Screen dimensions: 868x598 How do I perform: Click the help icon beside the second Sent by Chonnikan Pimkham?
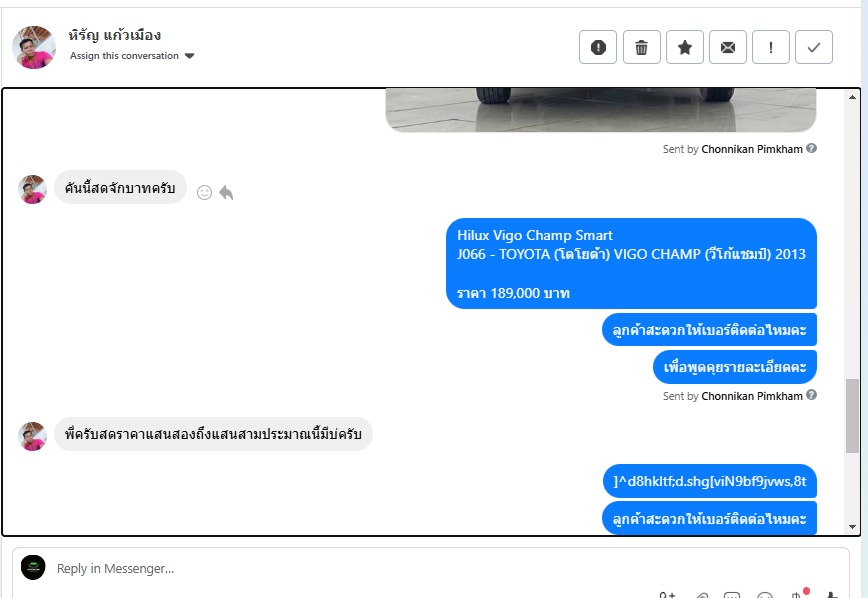click(812, 395)
